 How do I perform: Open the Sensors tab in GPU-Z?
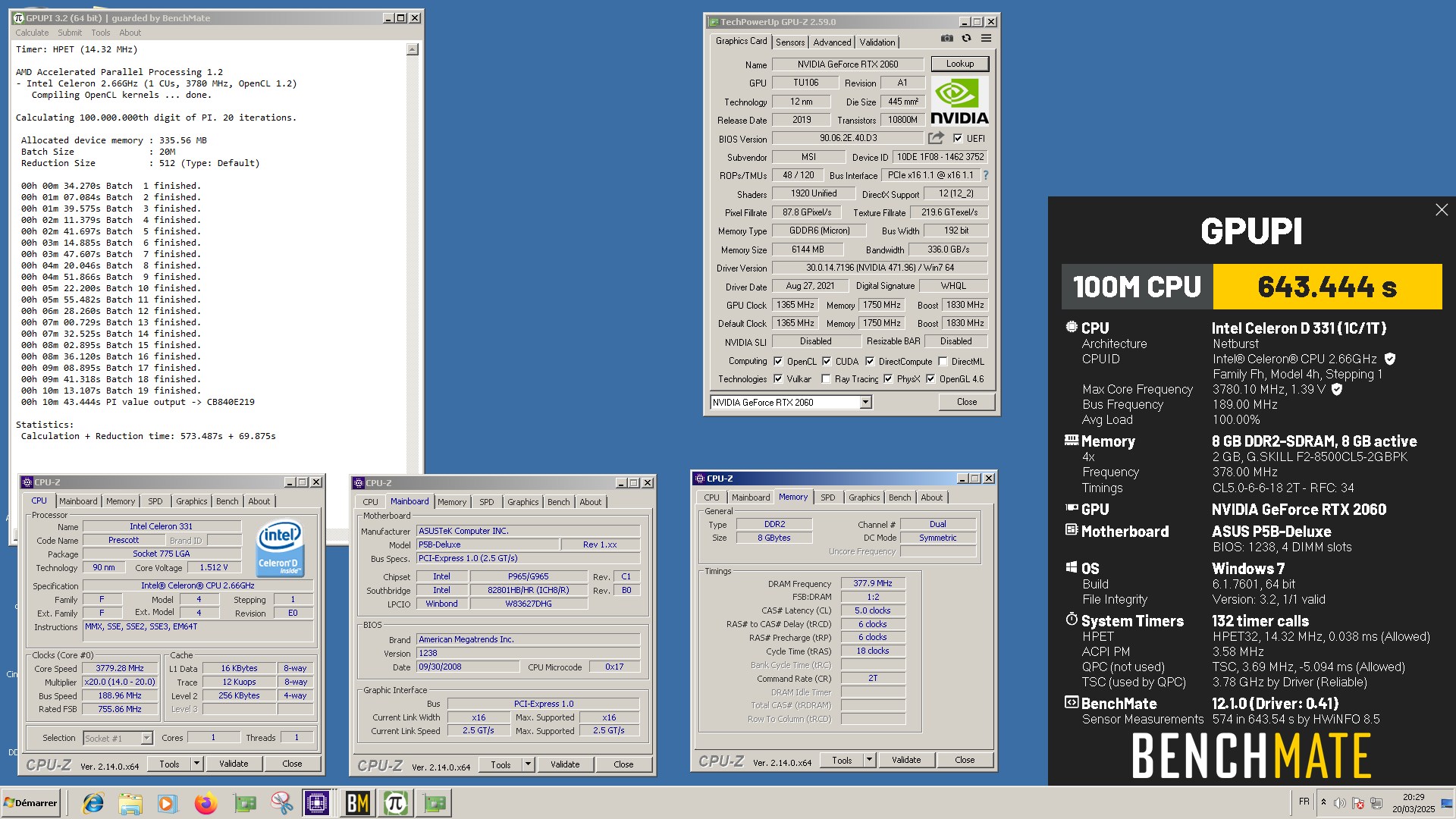pos(790,42)
